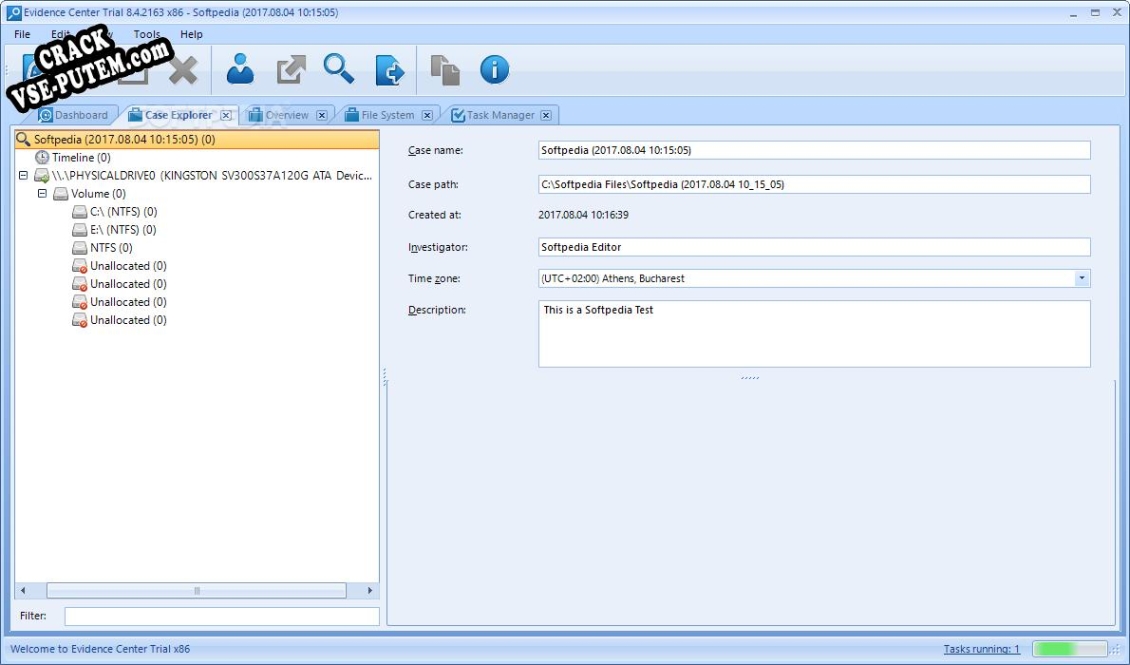Open the Tools menu

pos(146,34)
